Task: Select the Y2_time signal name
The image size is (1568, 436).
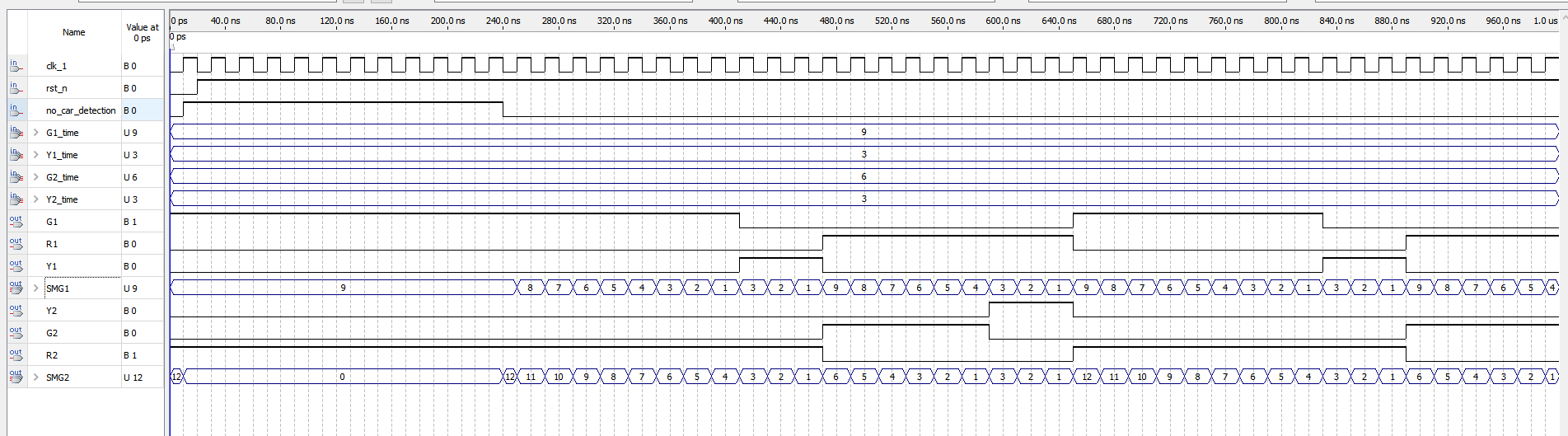Action: [x=62, y=199]
